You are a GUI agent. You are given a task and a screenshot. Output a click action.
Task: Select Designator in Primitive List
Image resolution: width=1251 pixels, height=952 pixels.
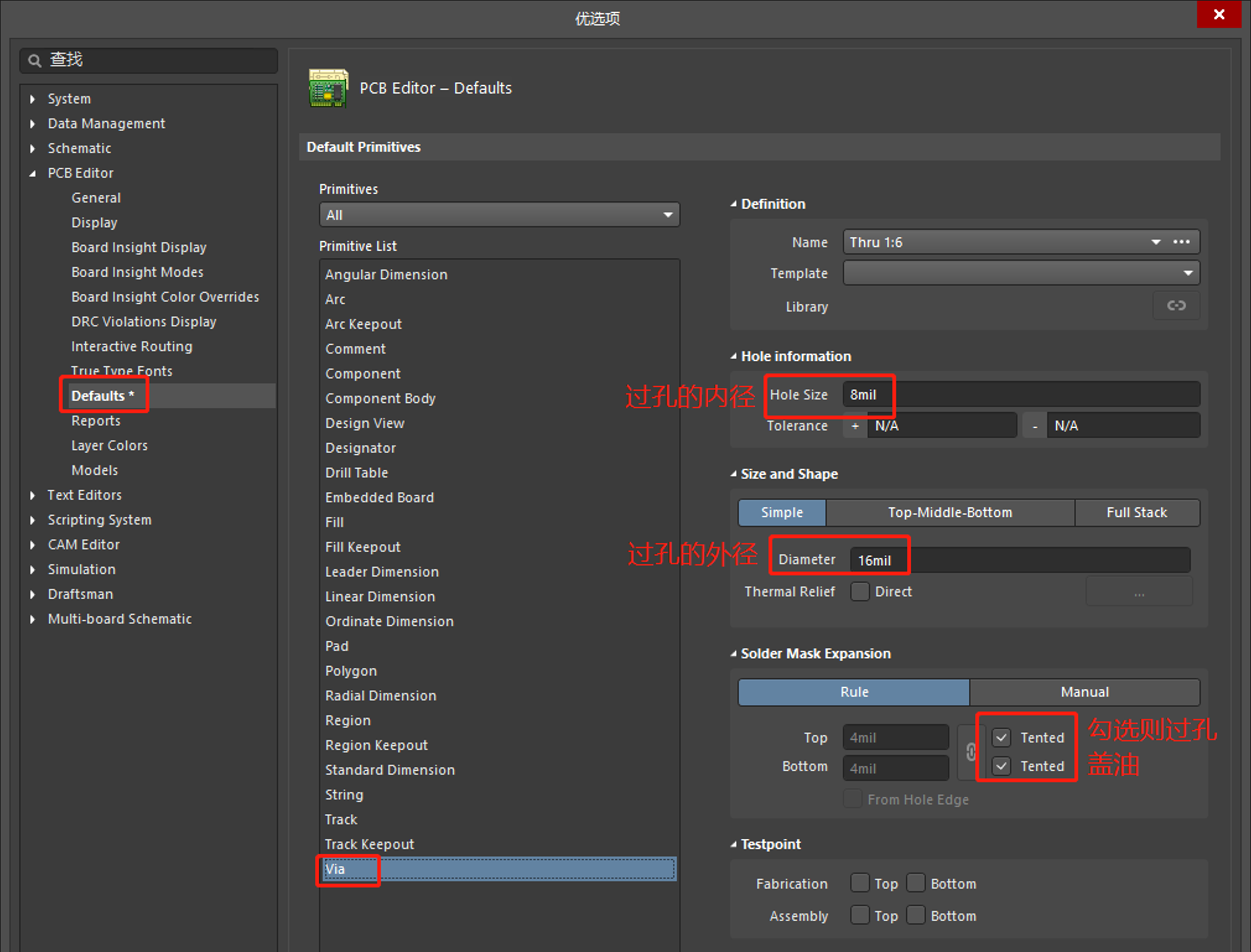(360, 448)
